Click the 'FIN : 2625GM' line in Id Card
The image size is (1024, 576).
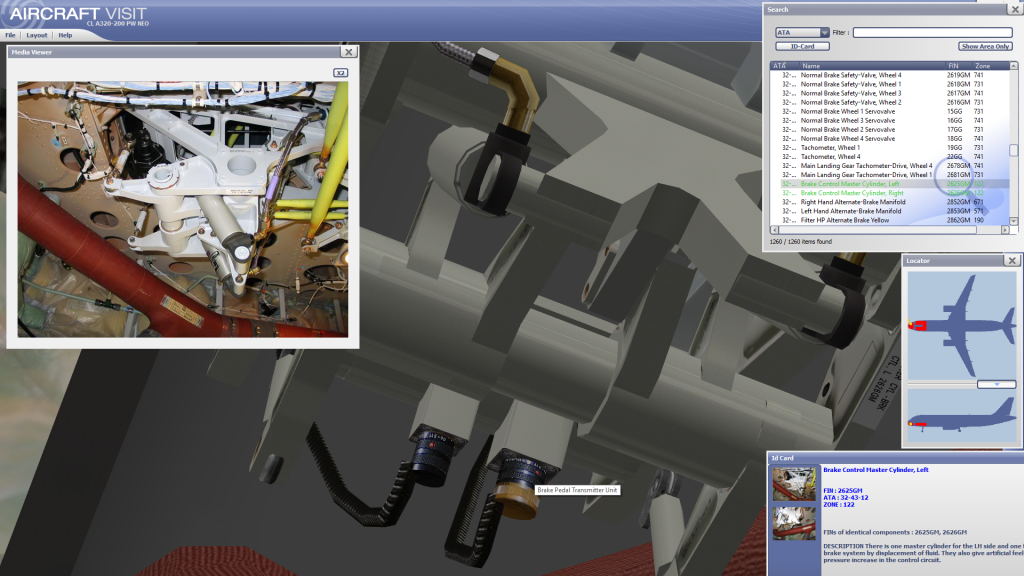842,490
